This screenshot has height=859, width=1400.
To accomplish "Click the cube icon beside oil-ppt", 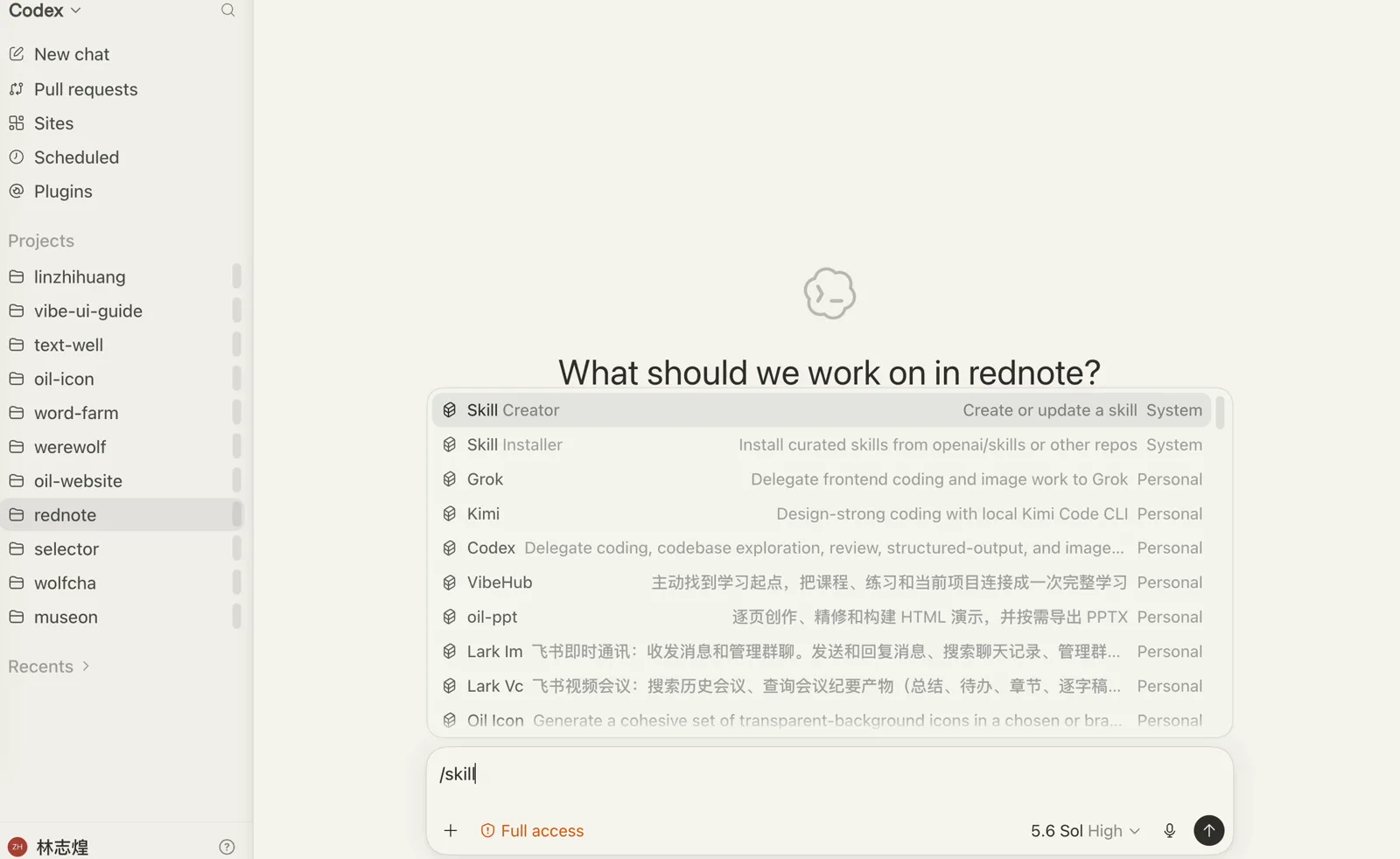I will pos(450,617).
